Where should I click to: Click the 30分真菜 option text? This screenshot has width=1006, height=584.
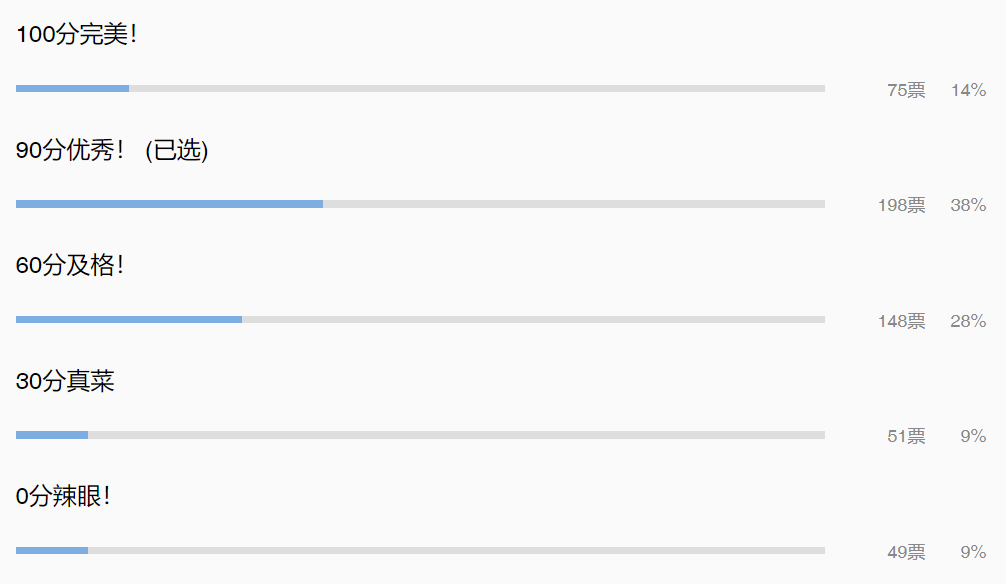pos(65,381)
